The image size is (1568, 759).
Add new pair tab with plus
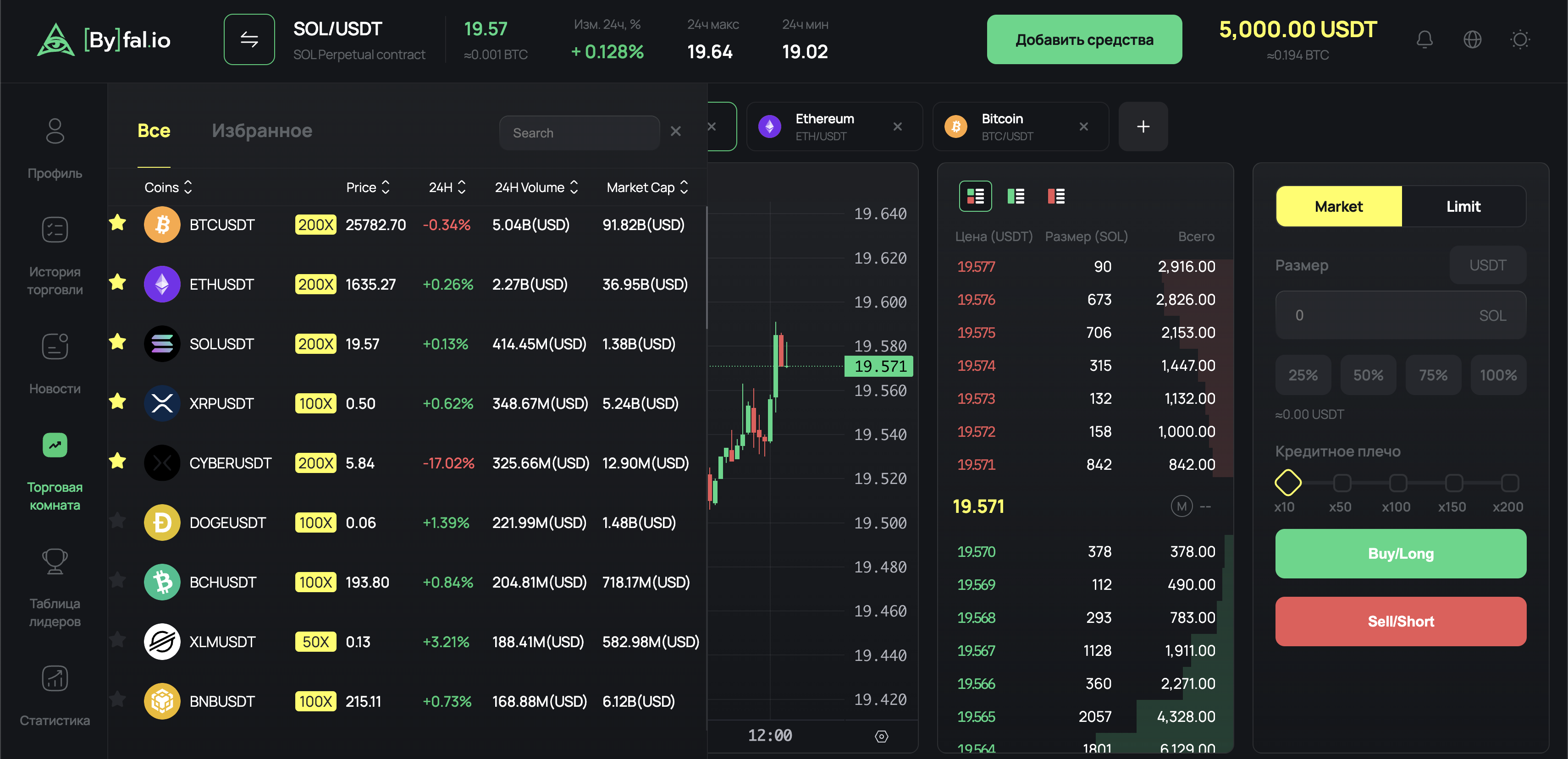coord(1143,126)
